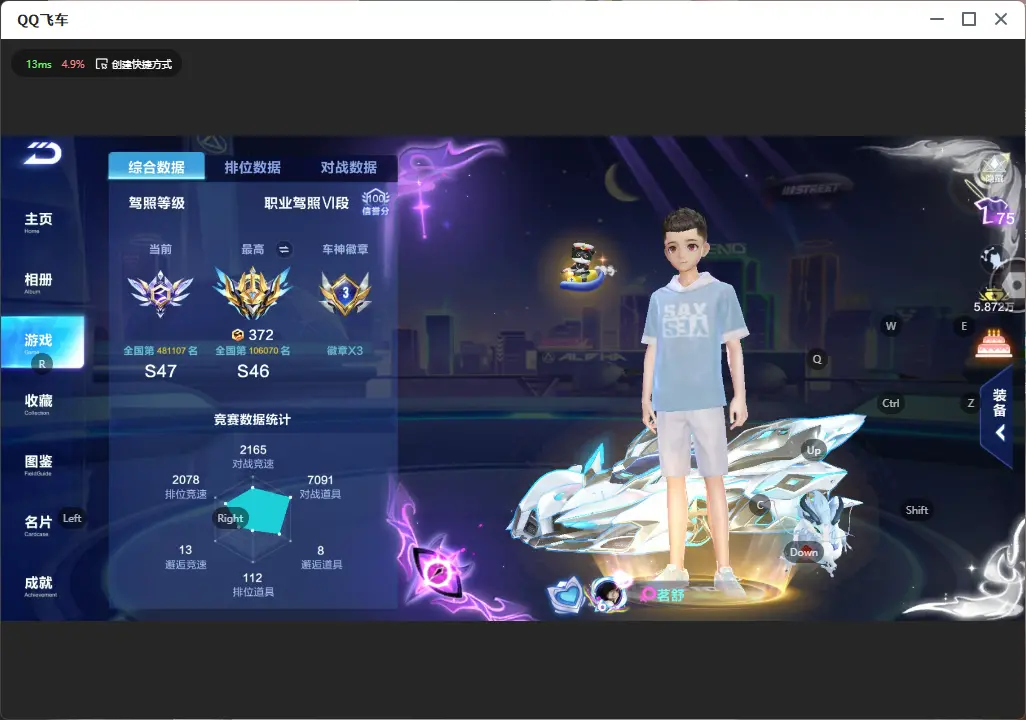The image size is (1026, 720).
Task: Click the crown icon labeled 隐藏
Action: coord(994,169)
